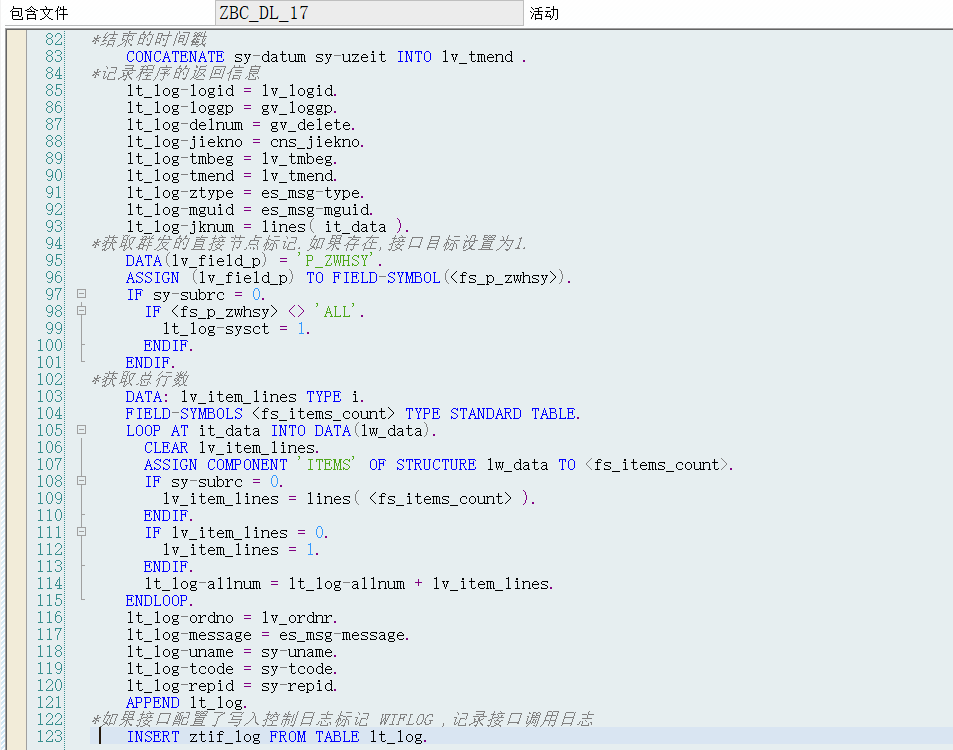Click 'INSERT ztif_log FROM TABLE lt_log.' line
This screenshot has width=953, height=750.
277,737
